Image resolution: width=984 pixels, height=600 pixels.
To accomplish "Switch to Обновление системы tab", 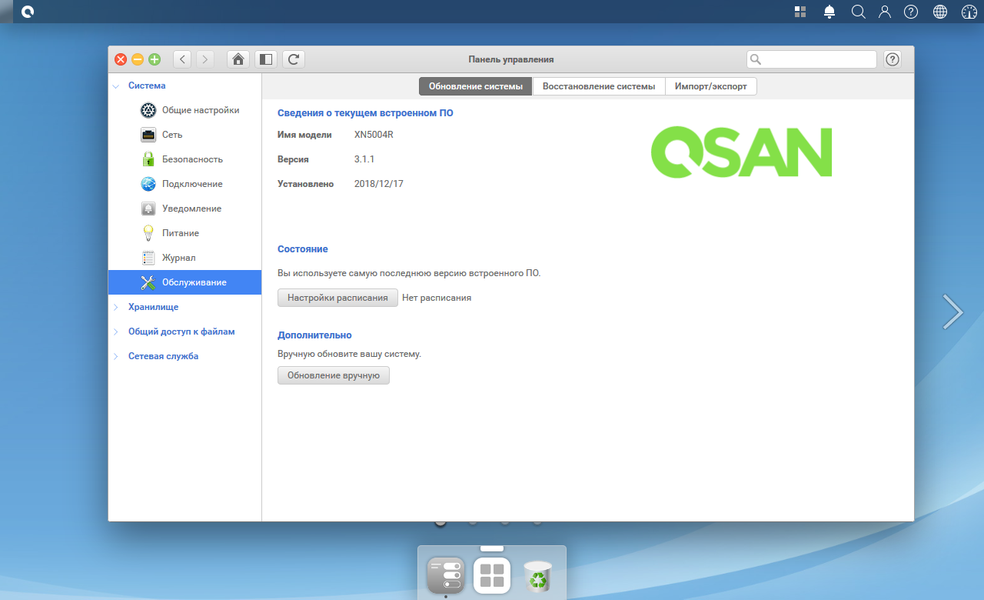I will (x=475, y=86).
